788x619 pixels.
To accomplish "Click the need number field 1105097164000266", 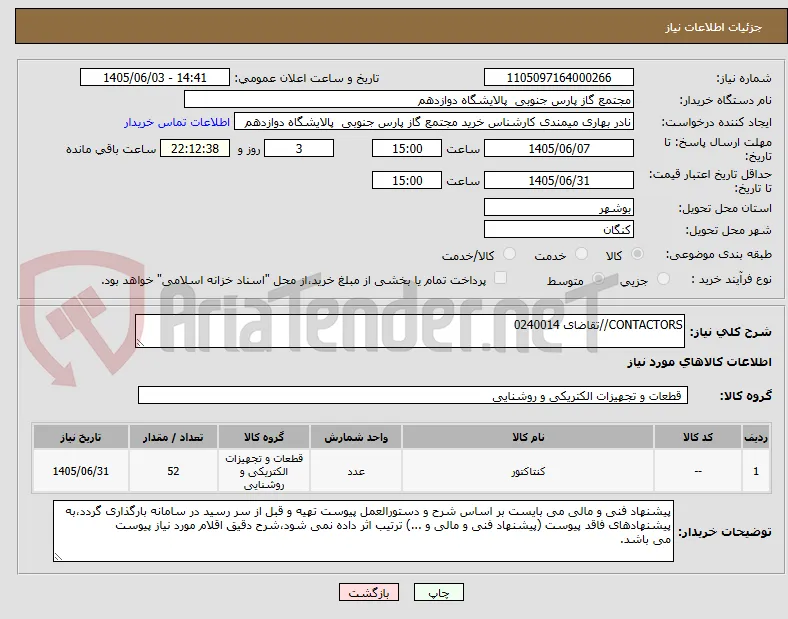I will click(x=558, y=77).
